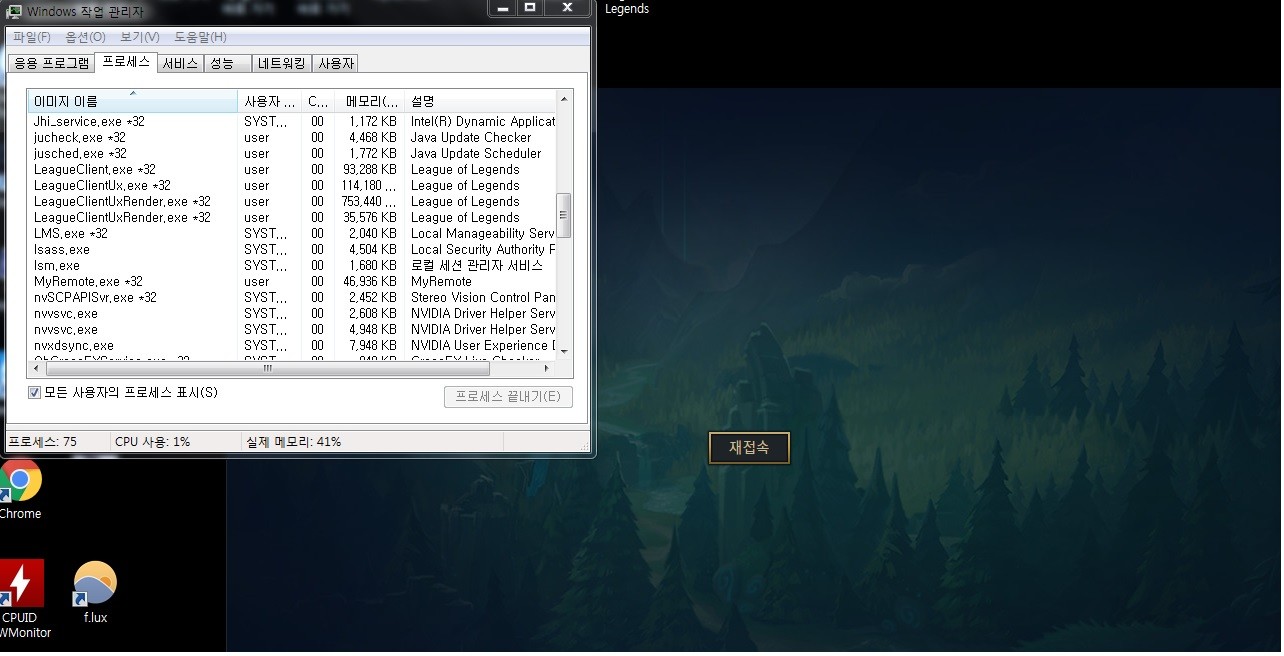Click the vertical scrollbar thumb in process list
This screenshot has width=1284, height=656.
coord(564,215)
